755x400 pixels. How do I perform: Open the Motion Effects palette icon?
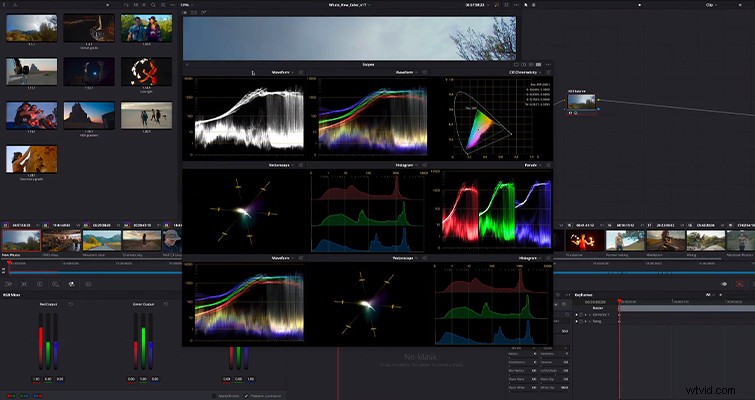[x=88, y=284]
